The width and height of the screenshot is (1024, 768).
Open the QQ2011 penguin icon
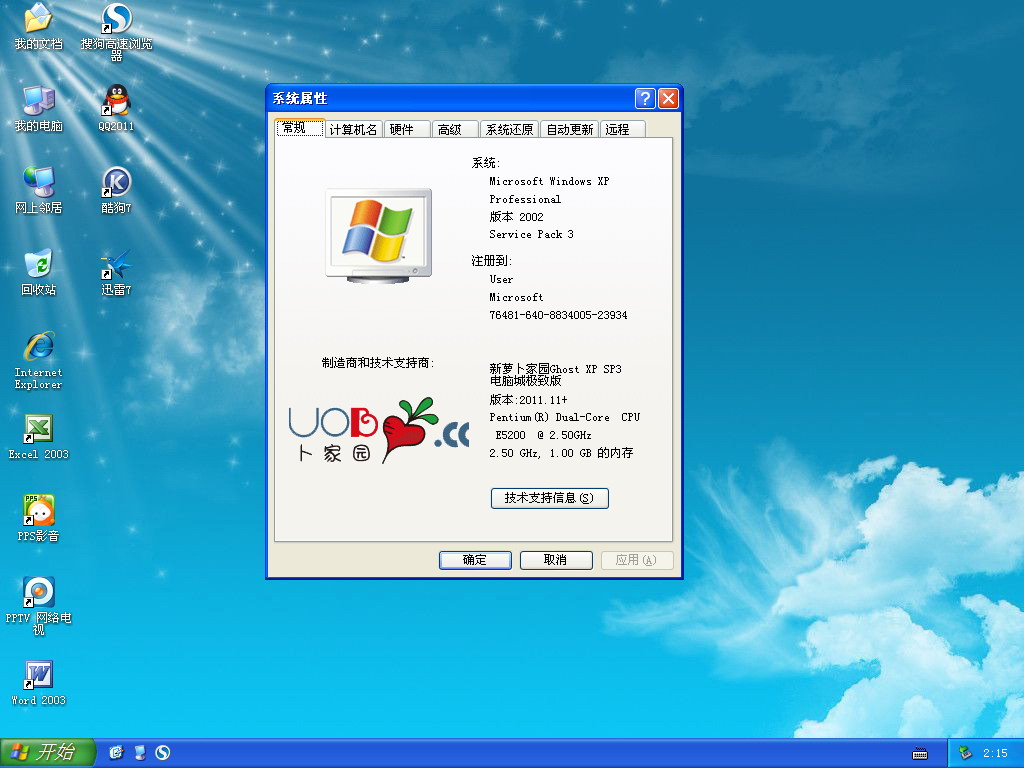tap(116, 108)
